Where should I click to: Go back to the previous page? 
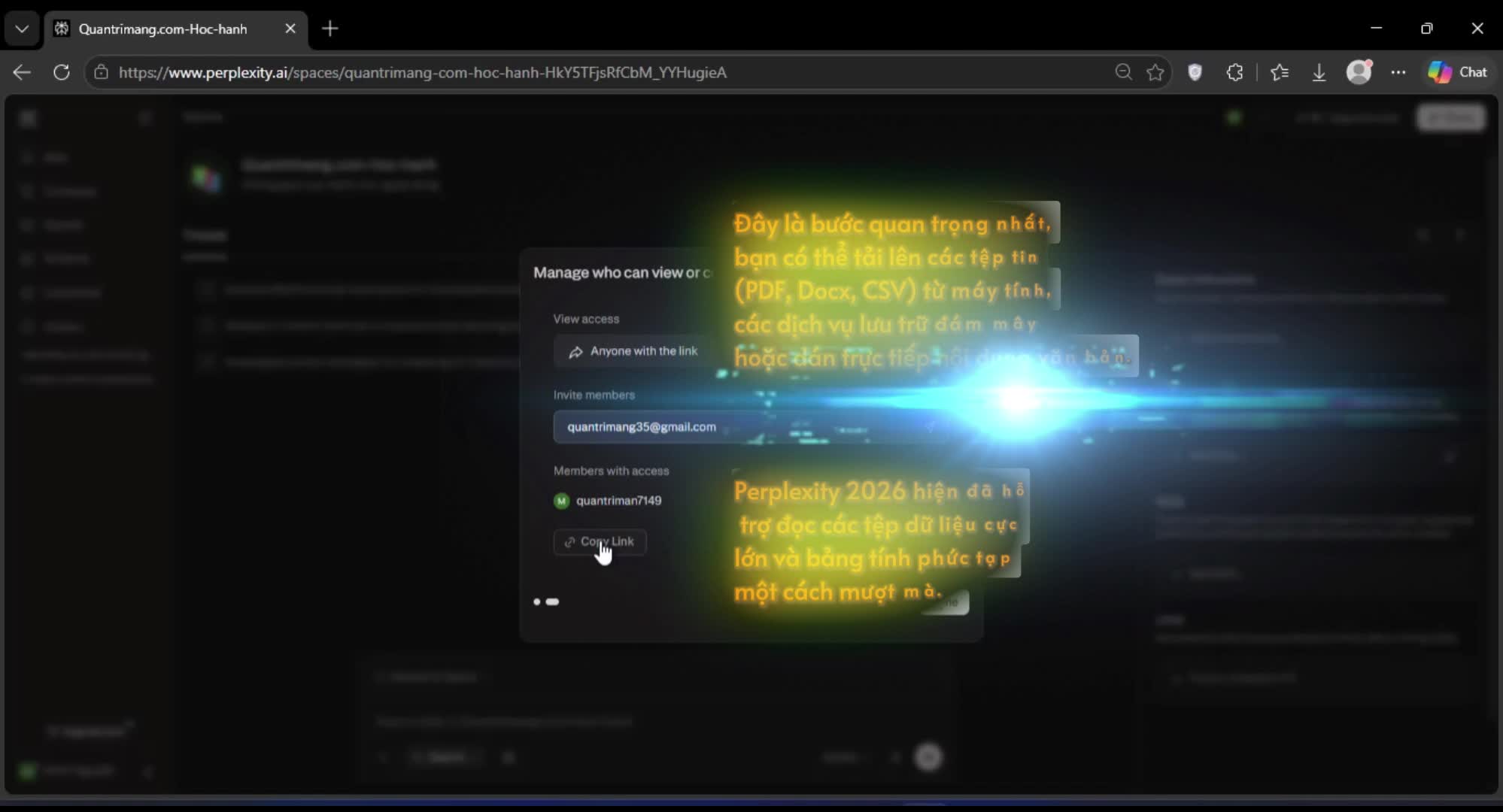[x=22, y=72]
